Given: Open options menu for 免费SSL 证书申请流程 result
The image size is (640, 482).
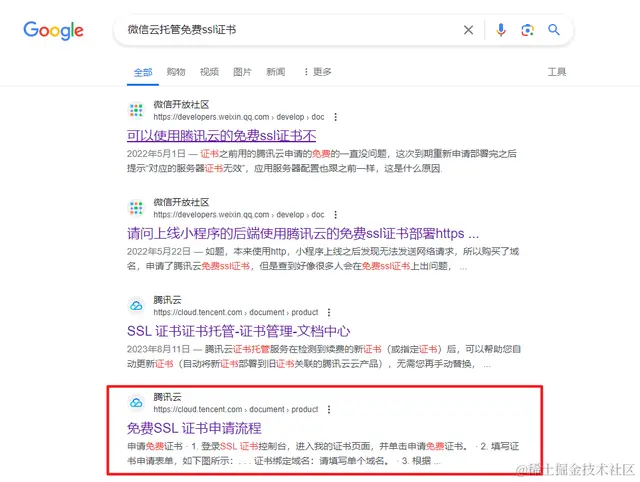Looking at the screenshot, I should [329, 409].
